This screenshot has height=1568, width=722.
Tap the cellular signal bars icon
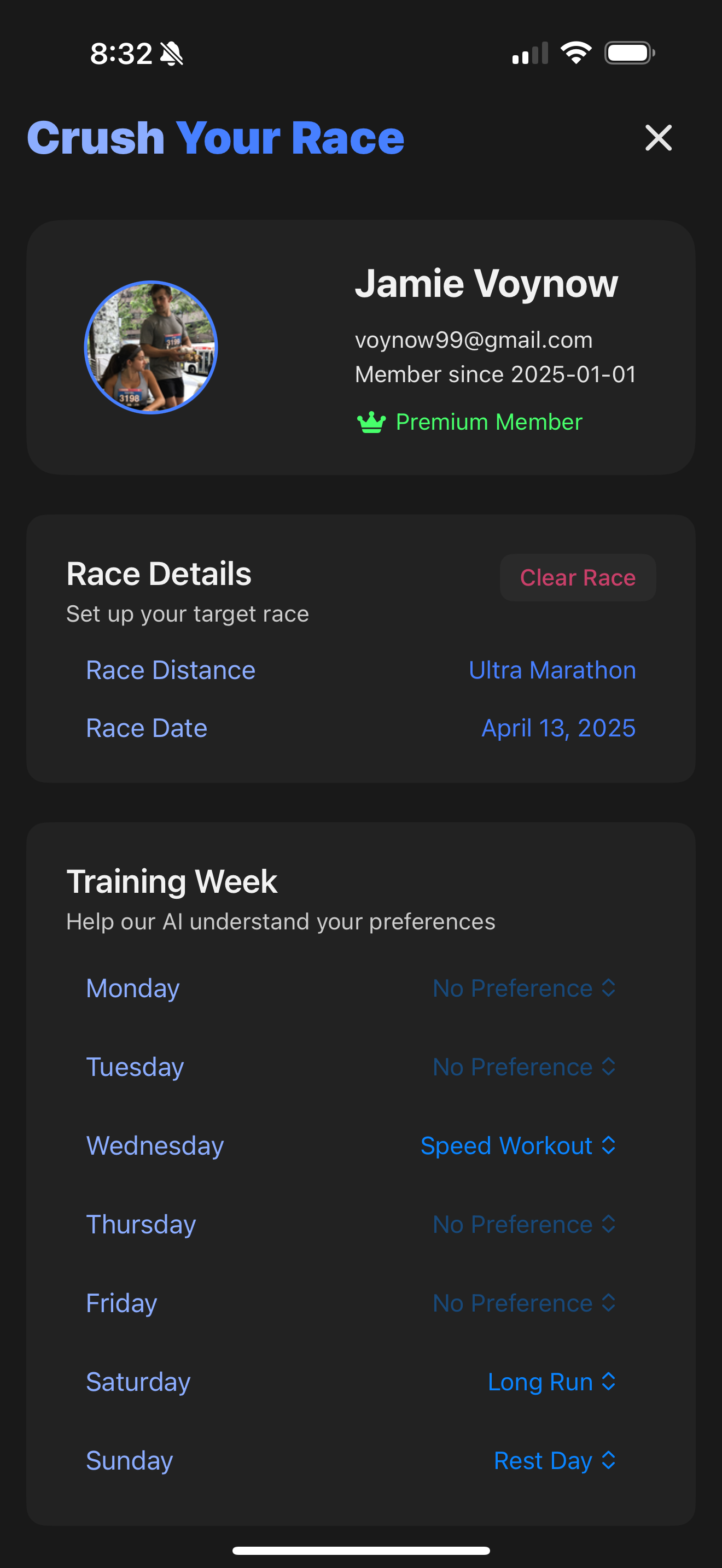pos(530,53)
